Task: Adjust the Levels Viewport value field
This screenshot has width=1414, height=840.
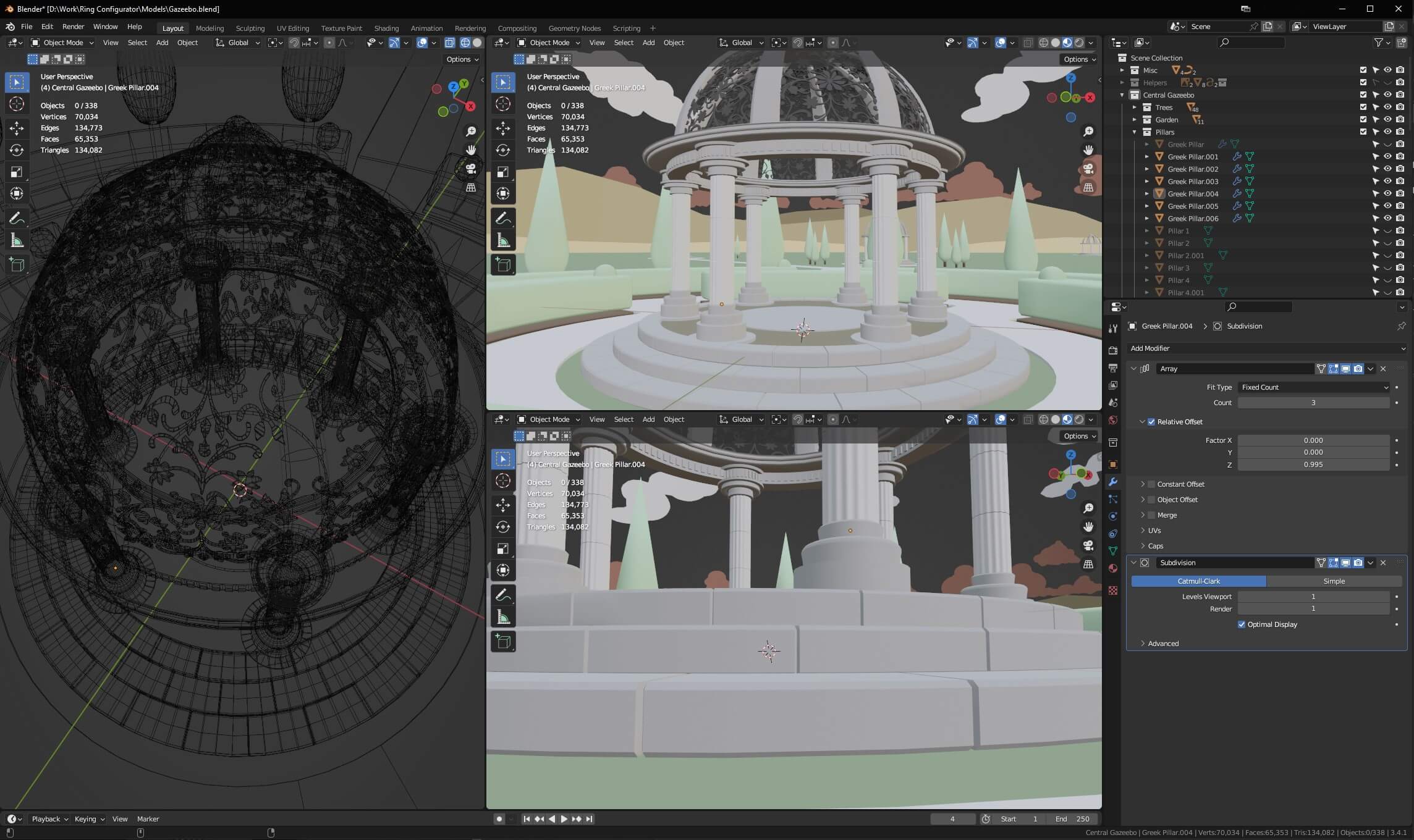Action: 1314,597
